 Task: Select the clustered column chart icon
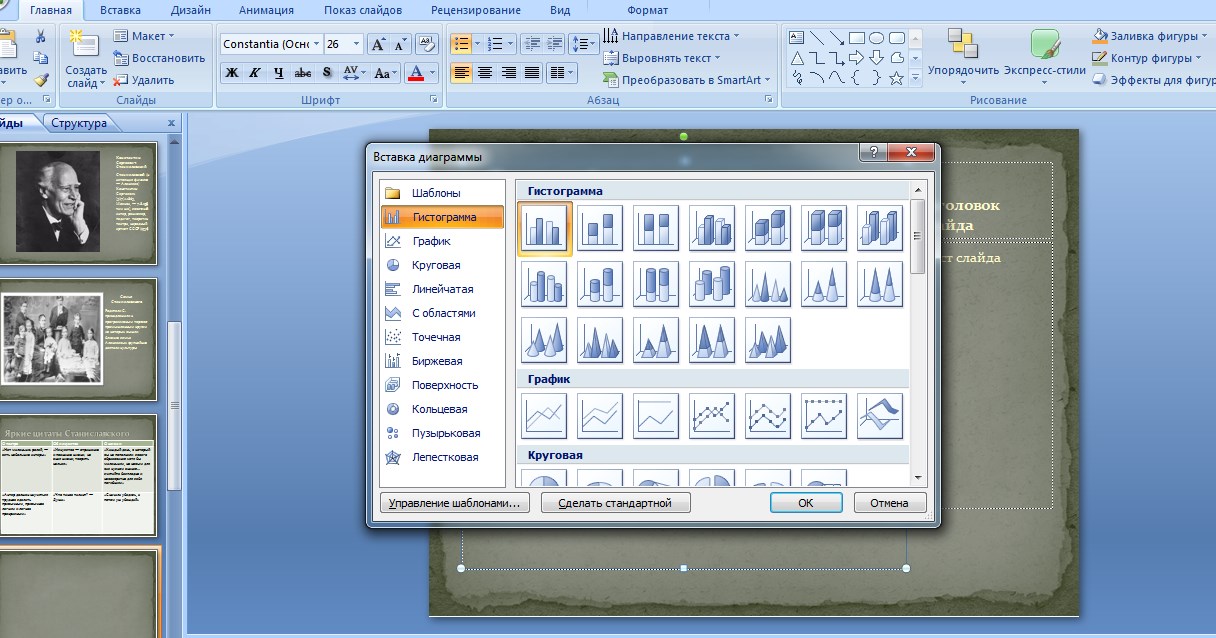click(x=545, y=228)
